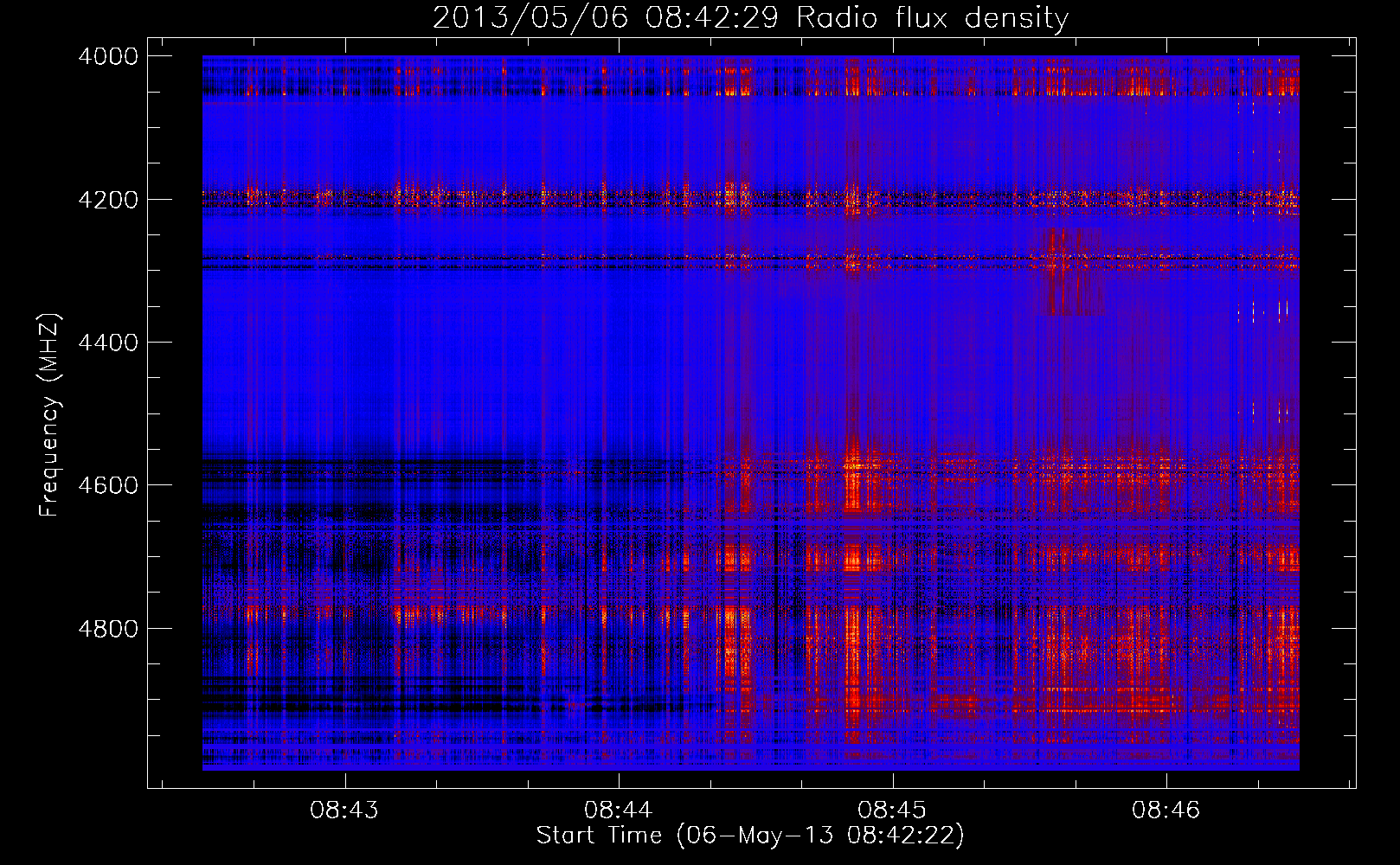
Task: Click the '(MHZ)' unit on the y-axis label
Action: [x=48, y=348]
